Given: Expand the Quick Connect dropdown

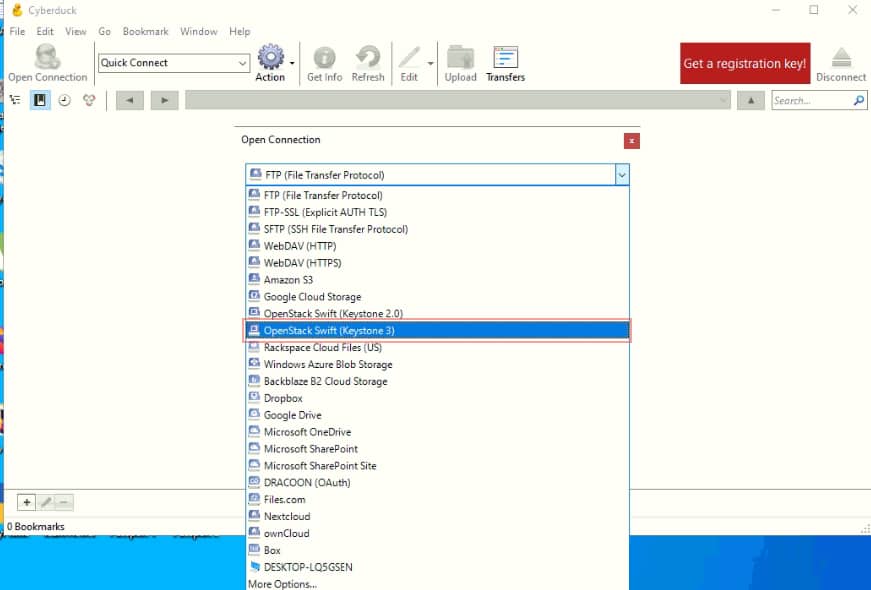Looking at the screenshot, I should [x=243, y=63].
